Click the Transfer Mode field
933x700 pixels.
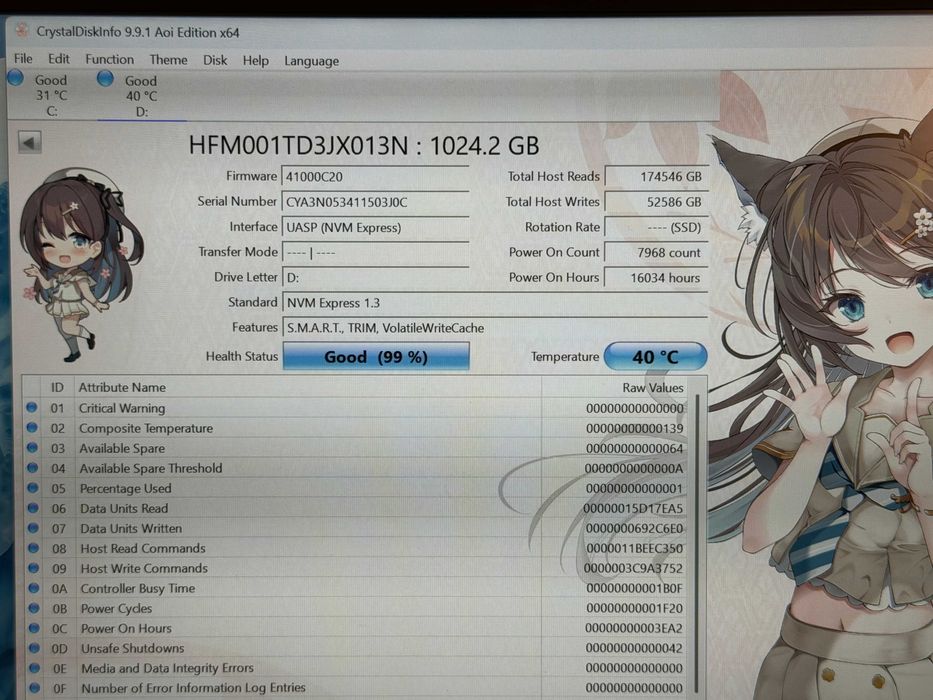click(x=375, y=253)
